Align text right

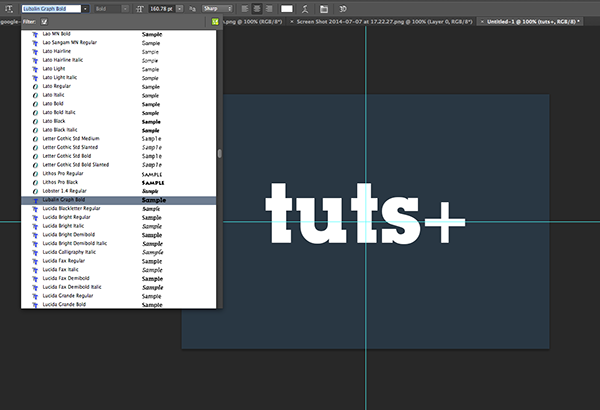pyautogui.click(x=269, y=8)
